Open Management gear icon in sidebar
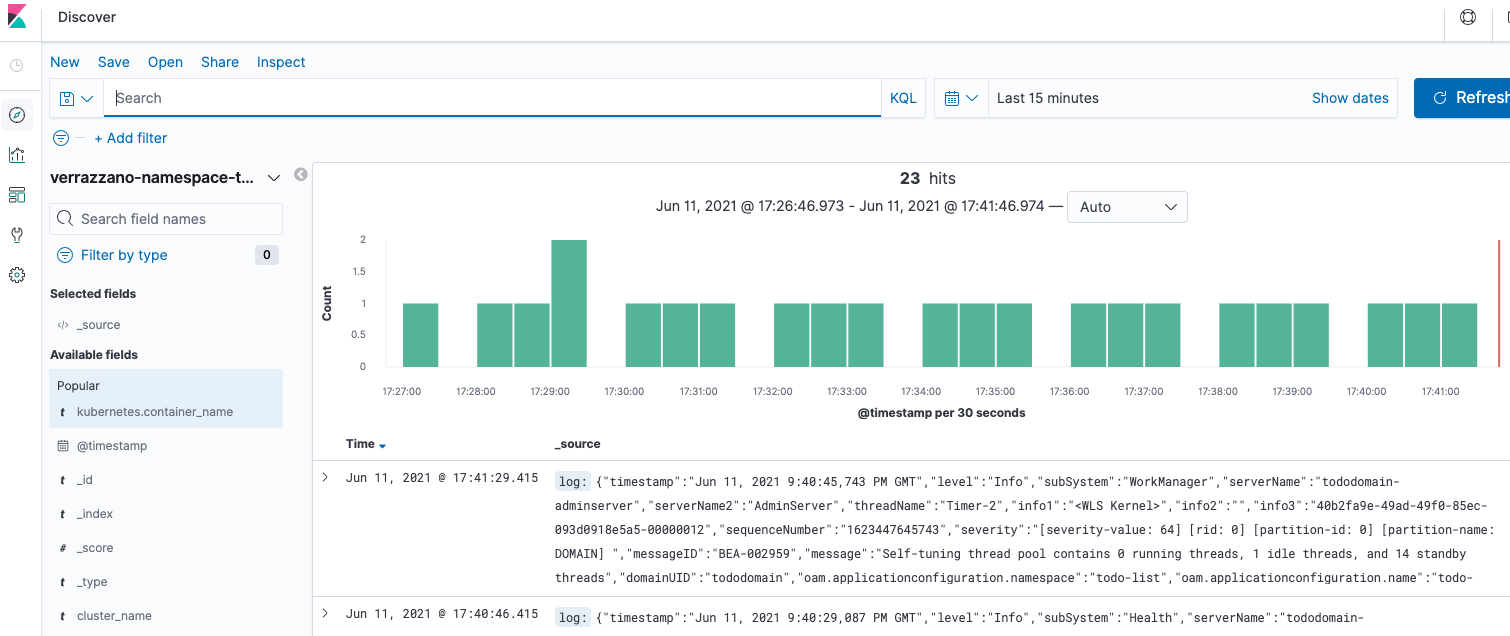 pyautogui.click(x=17, y=275)
